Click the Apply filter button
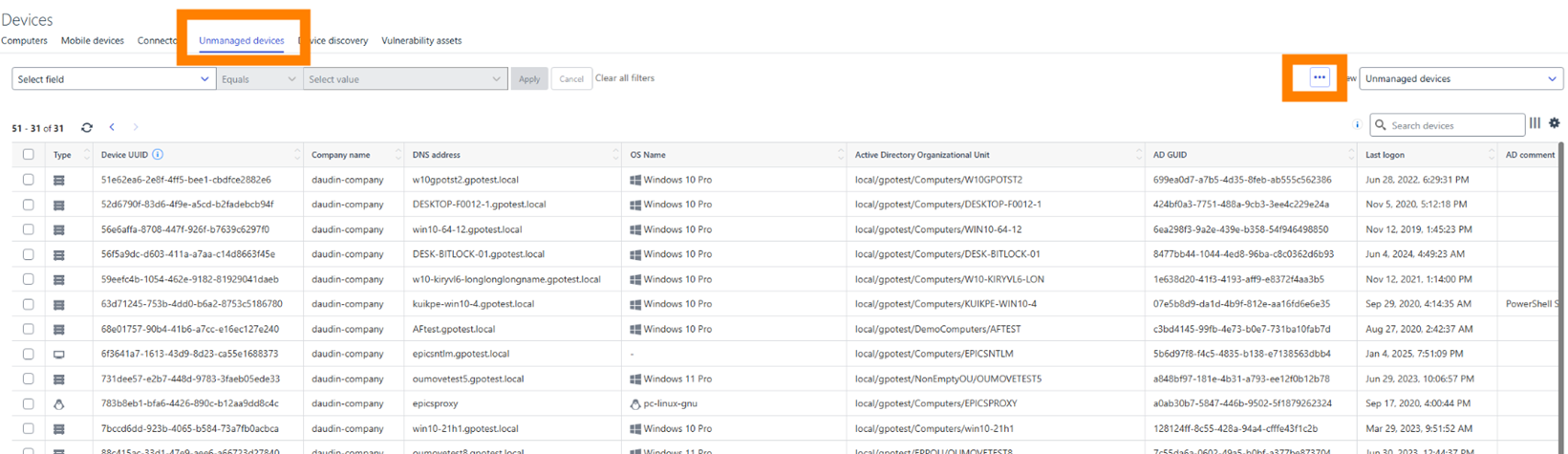Screen dimensions: 1568x454 click(529, 79)
